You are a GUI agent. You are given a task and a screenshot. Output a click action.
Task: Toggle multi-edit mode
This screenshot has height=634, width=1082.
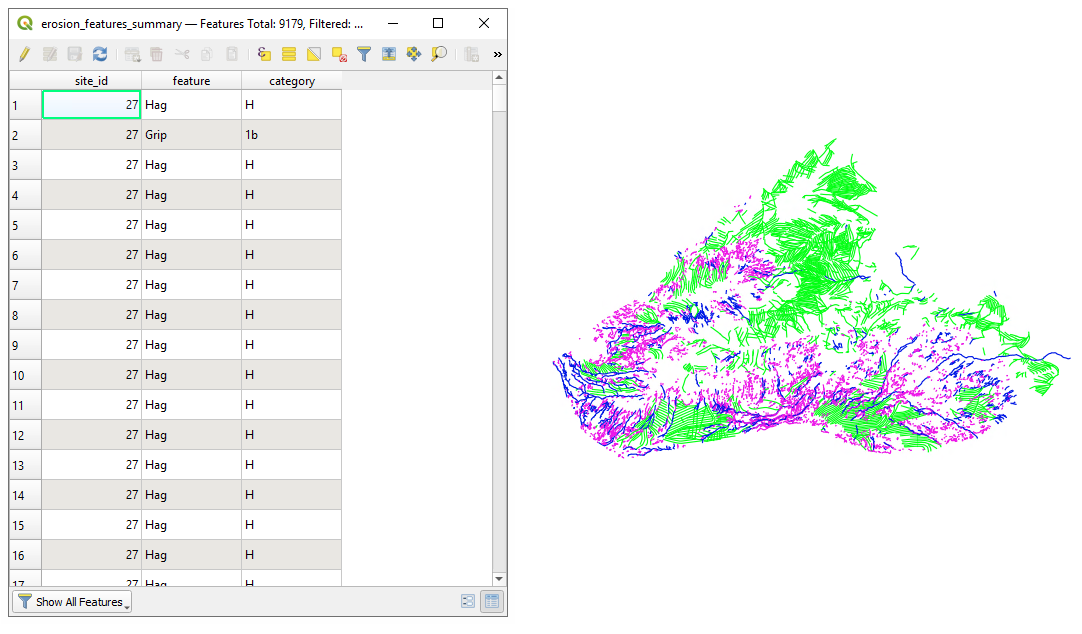[x=48, y=54]
